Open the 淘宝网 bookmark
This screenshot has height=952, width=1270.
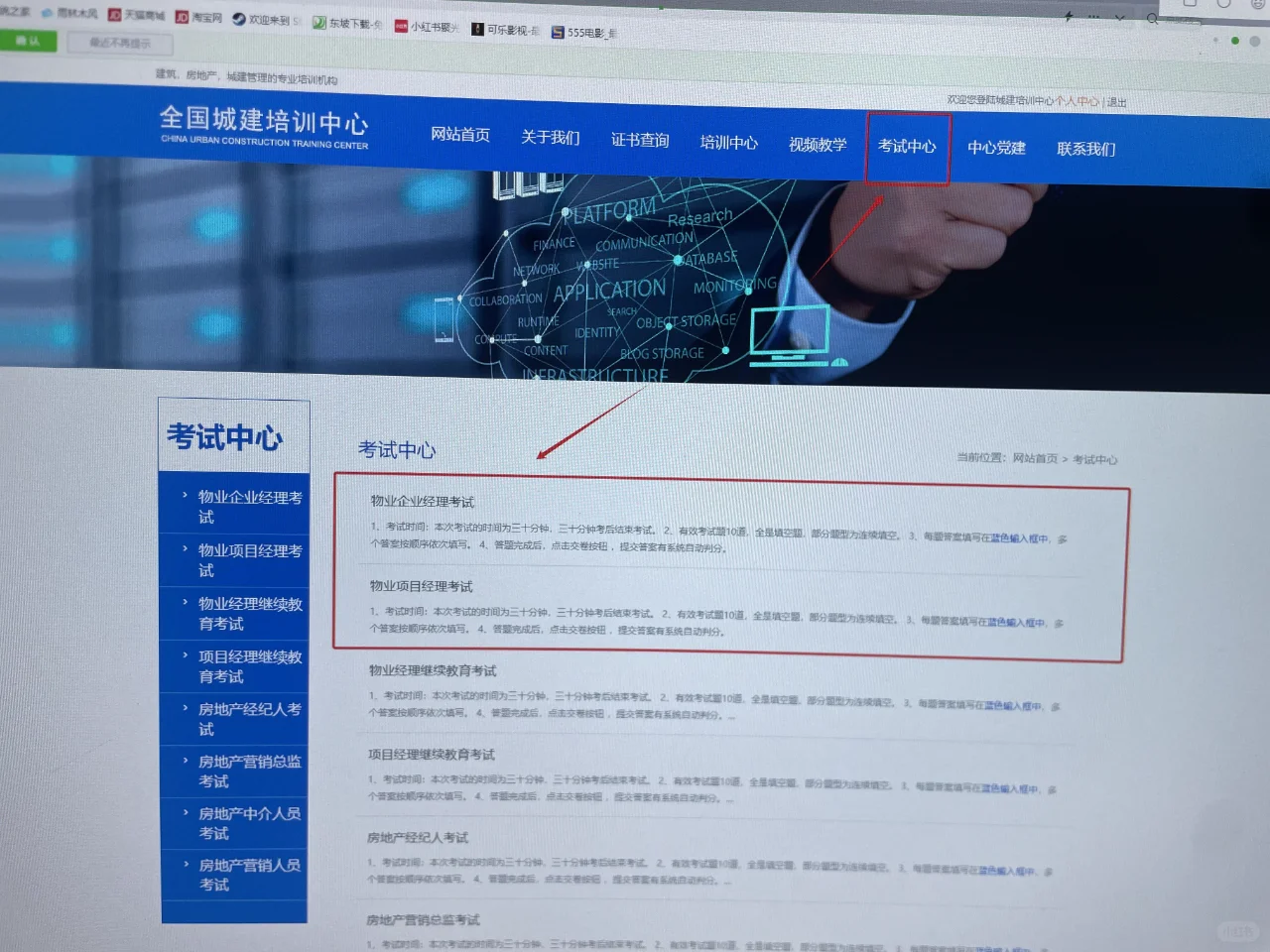(x=198, y=17)
